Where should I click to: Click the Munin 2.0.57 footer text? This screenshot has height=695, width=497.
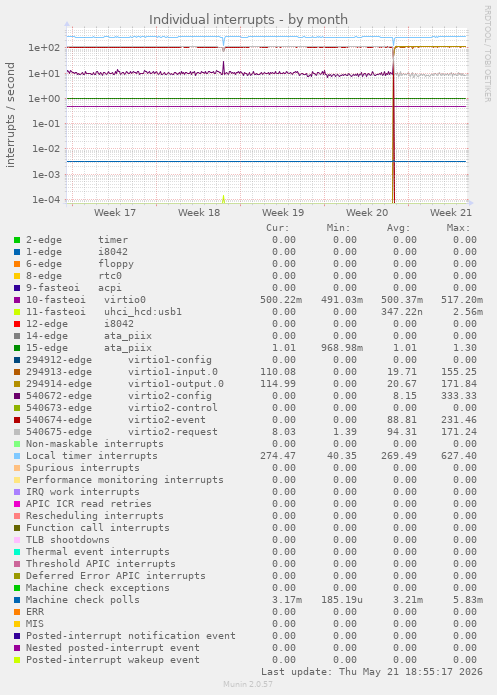[248, 684]
